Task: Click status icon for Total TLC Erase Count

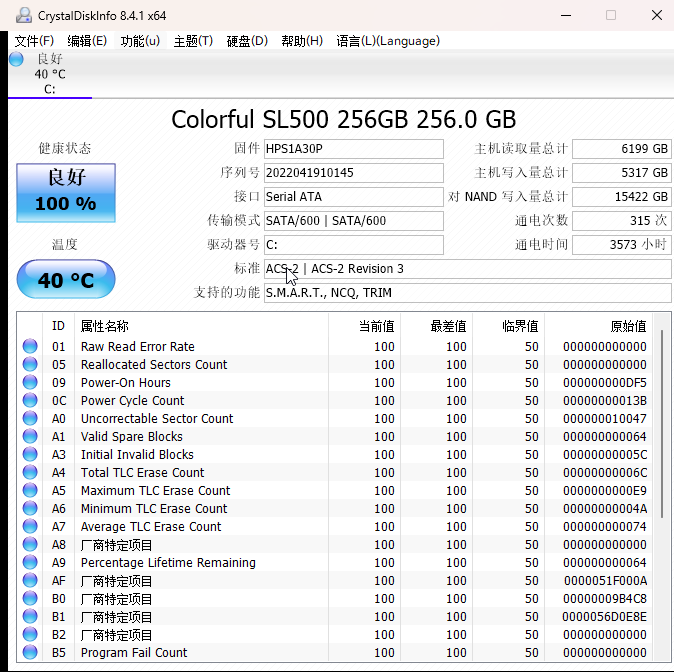Action: pos(30,473)
